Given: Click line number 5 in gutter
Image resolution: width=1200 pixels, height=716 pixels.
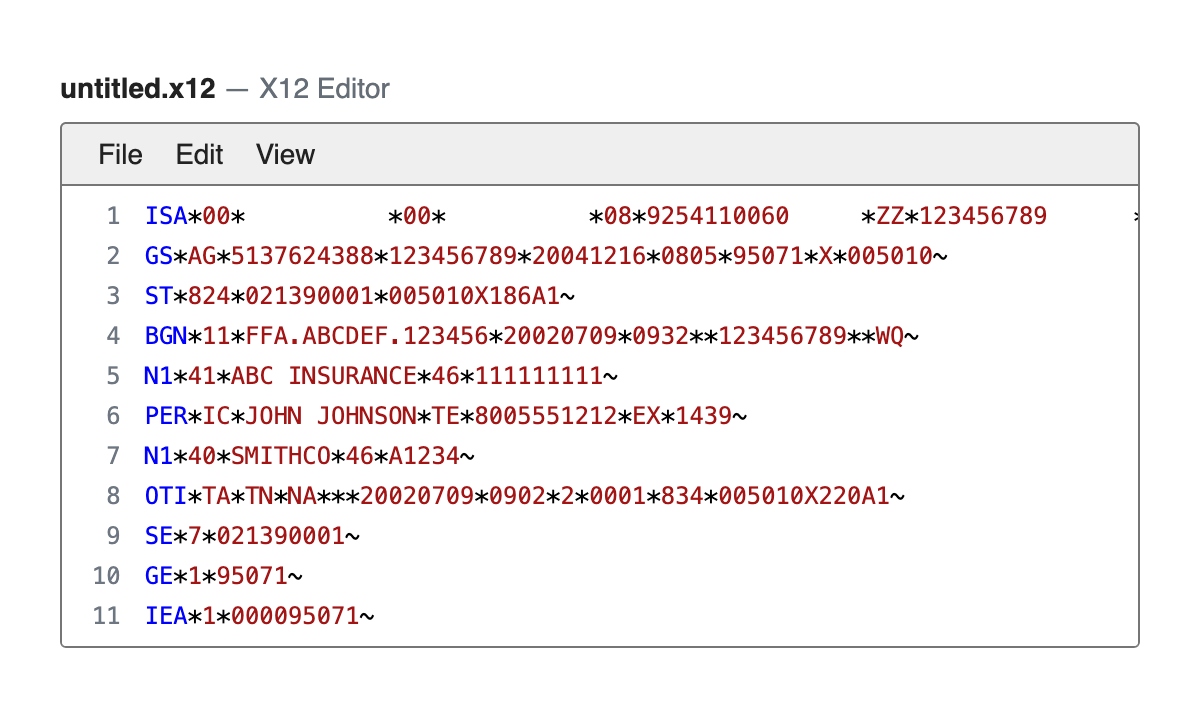Looking at the screenshot, I should point(113,376).
